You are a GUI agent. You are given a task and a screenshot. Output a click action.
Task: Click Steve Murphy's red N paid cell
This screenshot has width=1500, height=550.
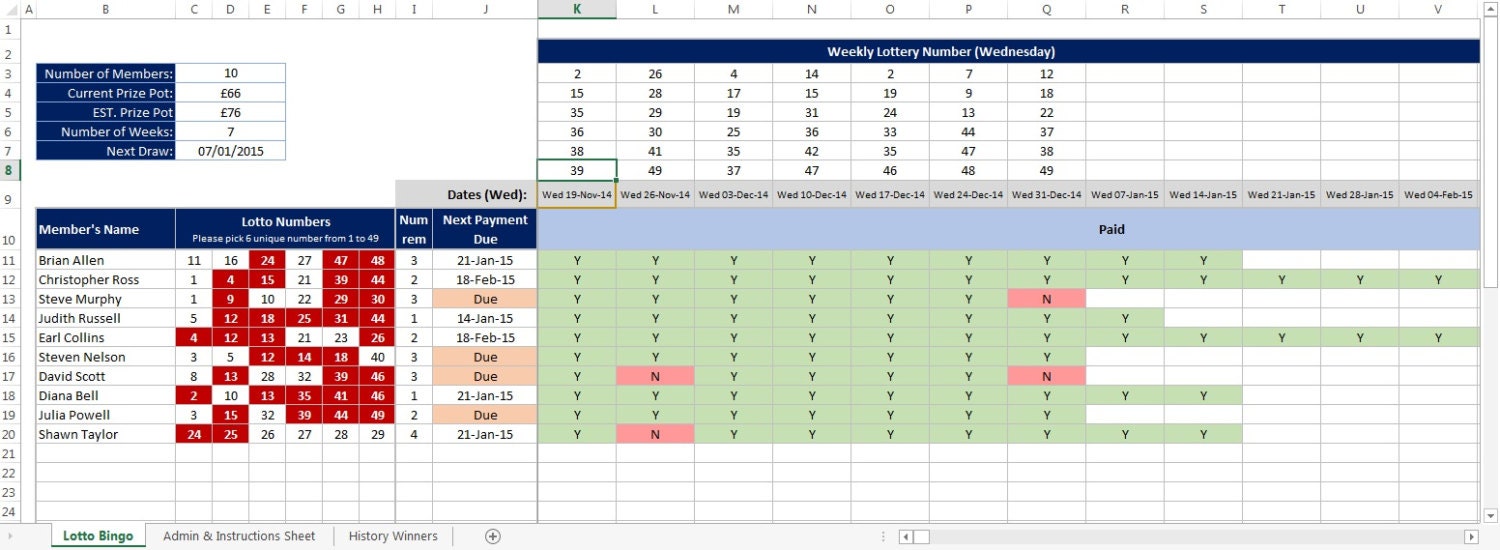[1047, 299]
